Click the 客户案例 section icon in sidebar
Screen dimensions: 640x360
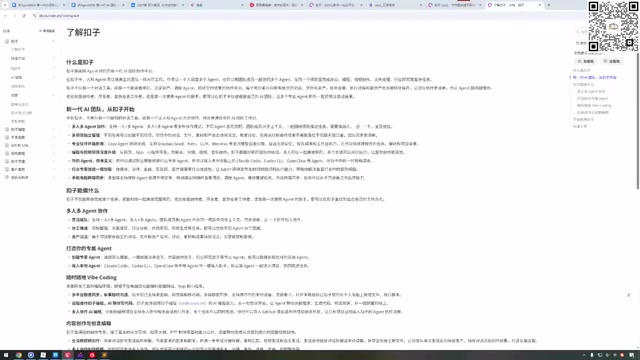7,169
